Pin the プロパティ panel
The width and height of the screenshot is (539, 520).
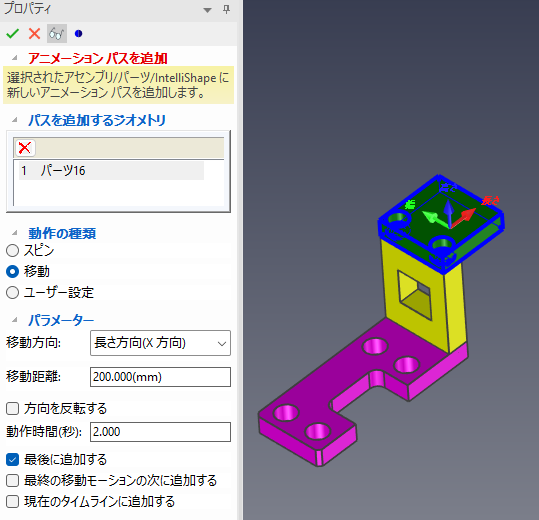(x=226, y=9)
